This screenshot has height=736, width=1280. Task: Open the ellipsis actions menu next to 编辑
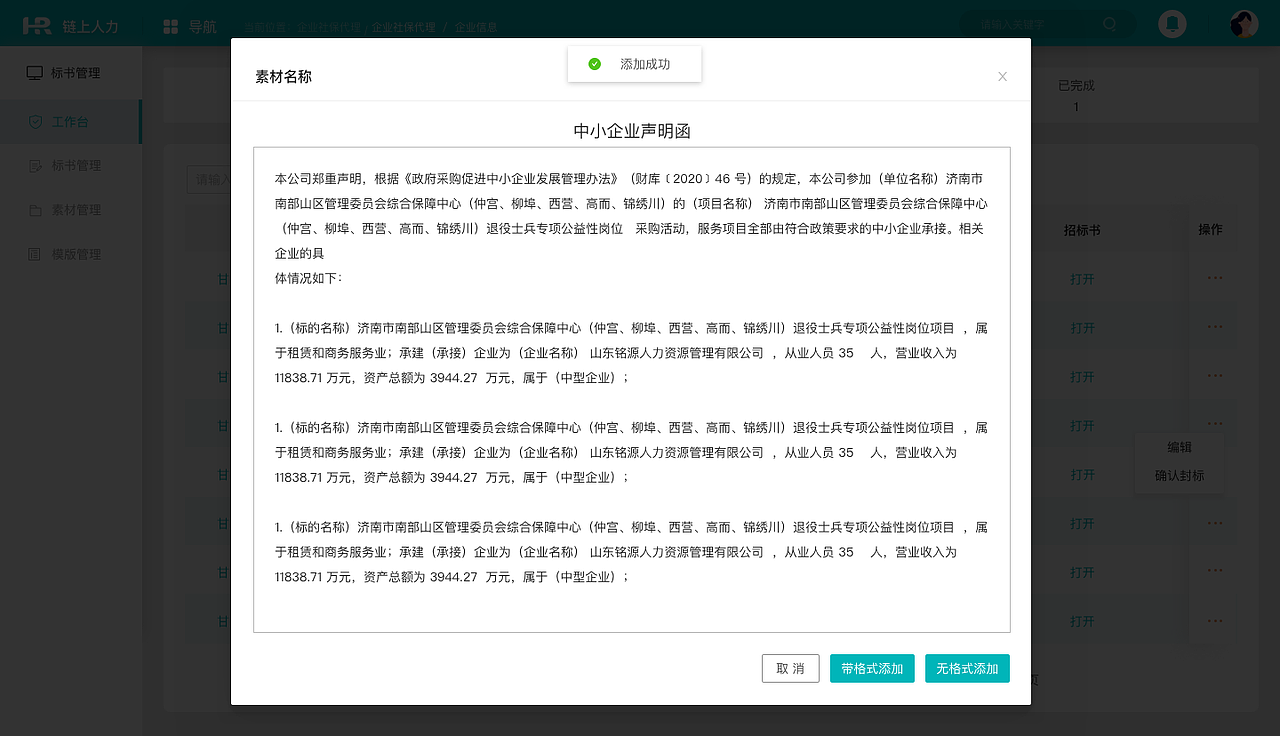[1215, 425]
